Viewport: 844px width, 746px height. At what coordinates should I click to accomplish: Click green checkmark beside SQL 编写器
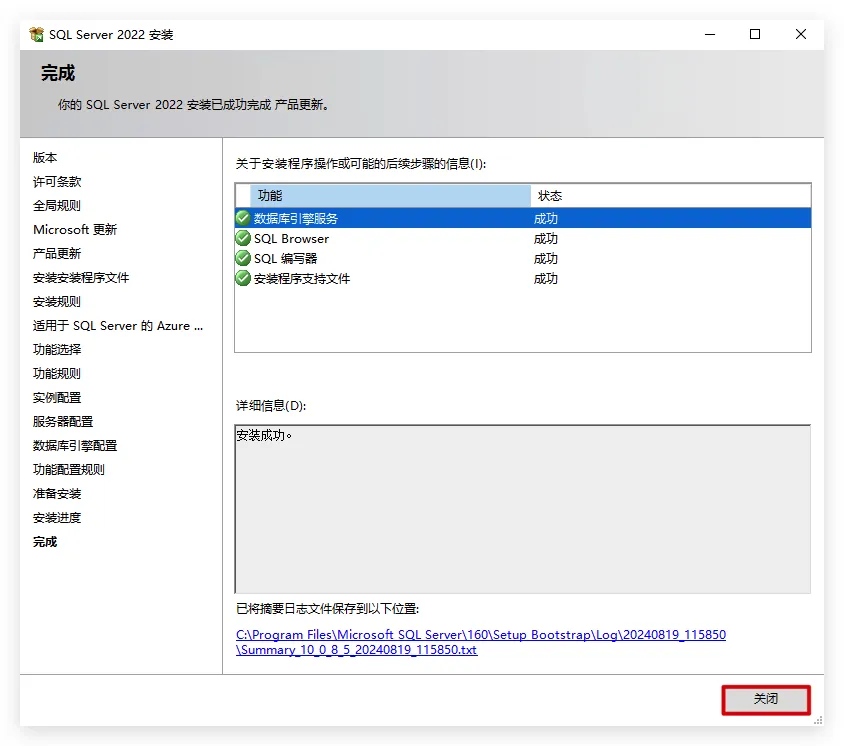(243, 258)
